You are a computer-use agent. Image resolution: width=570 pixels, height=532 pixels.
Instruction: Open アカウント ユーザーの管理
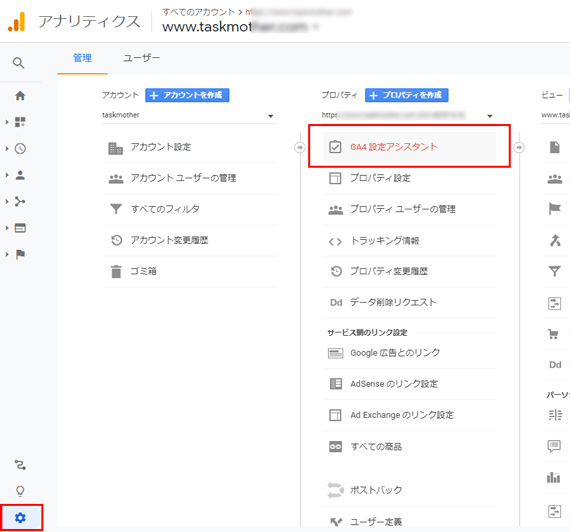190,178
